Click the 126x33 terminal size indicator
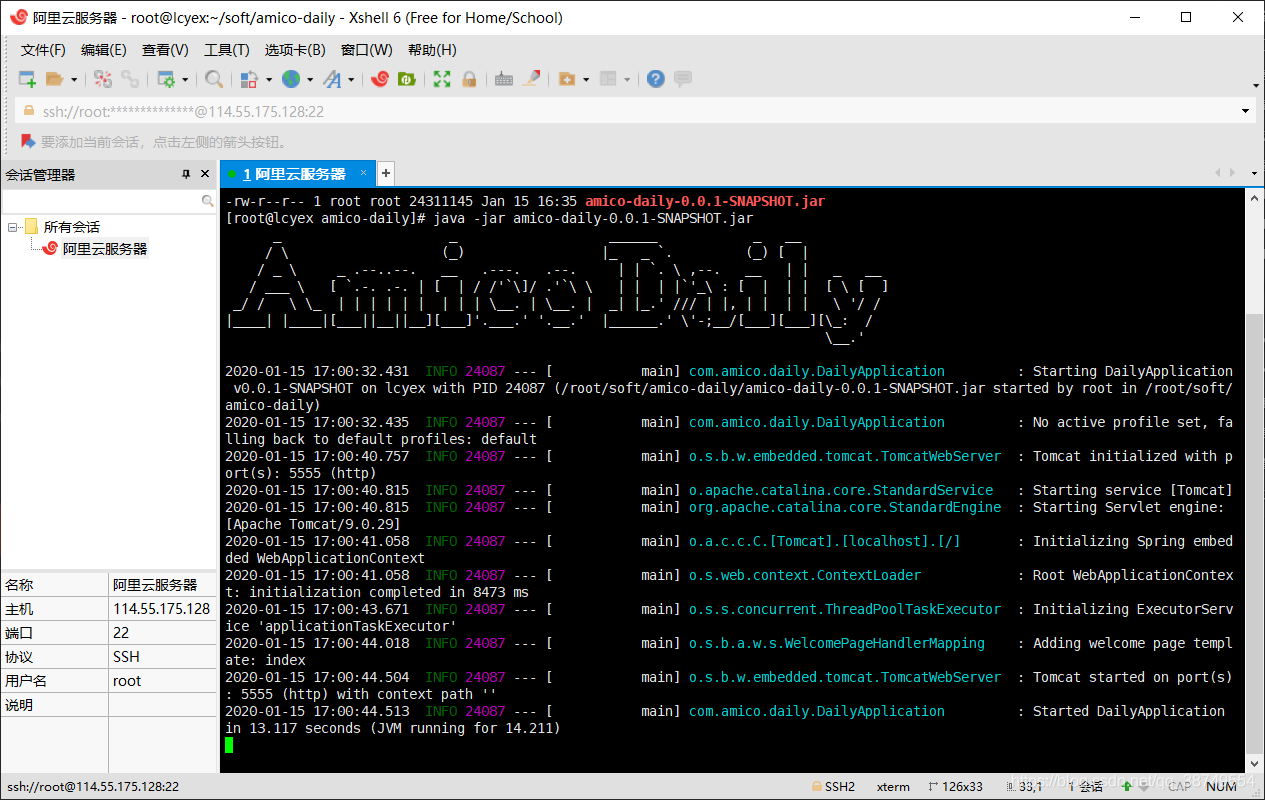Screen dimensions: 1265x800 tap(956, 787)
